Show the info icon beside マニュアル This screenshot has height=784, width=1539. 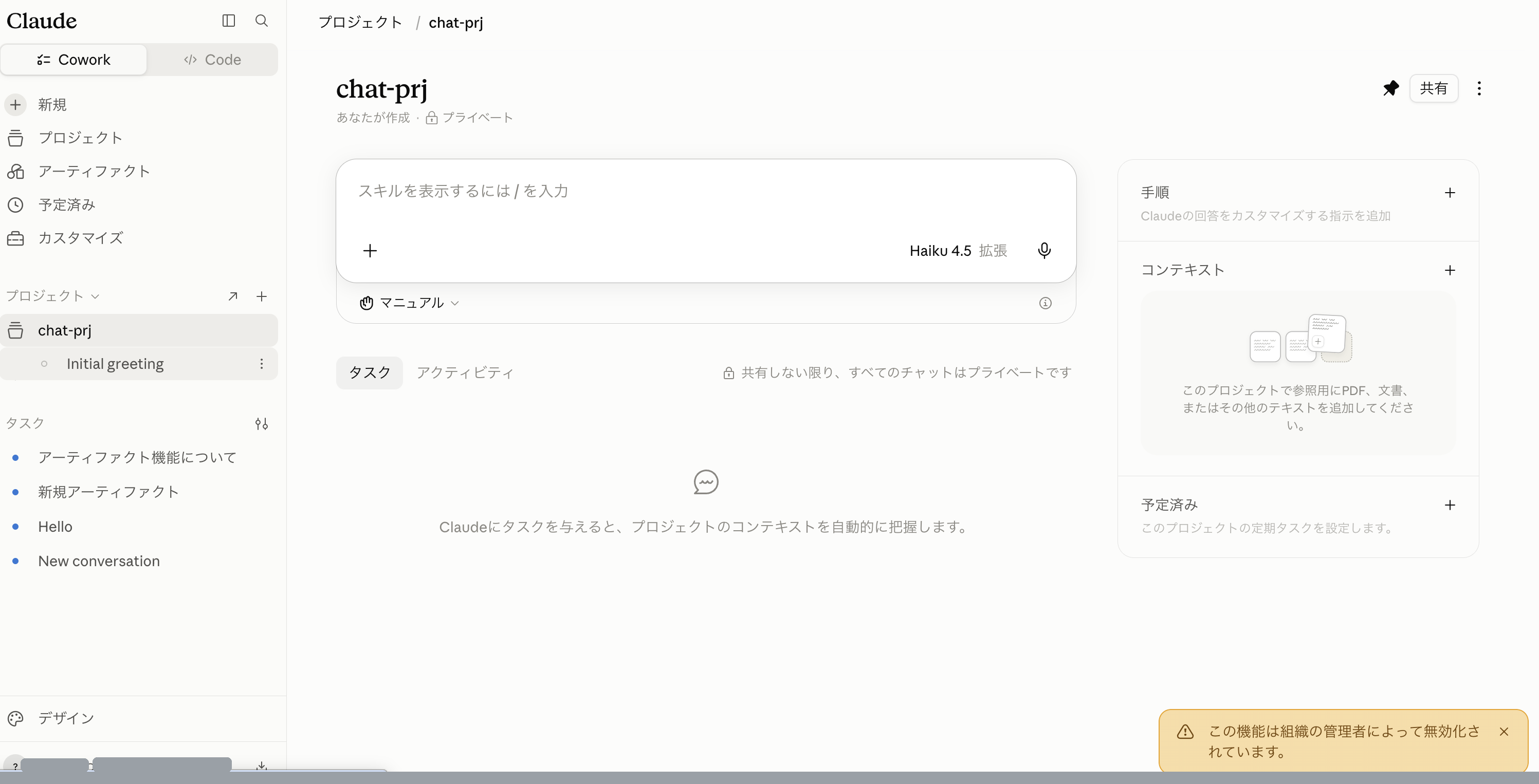point(1045,303)
